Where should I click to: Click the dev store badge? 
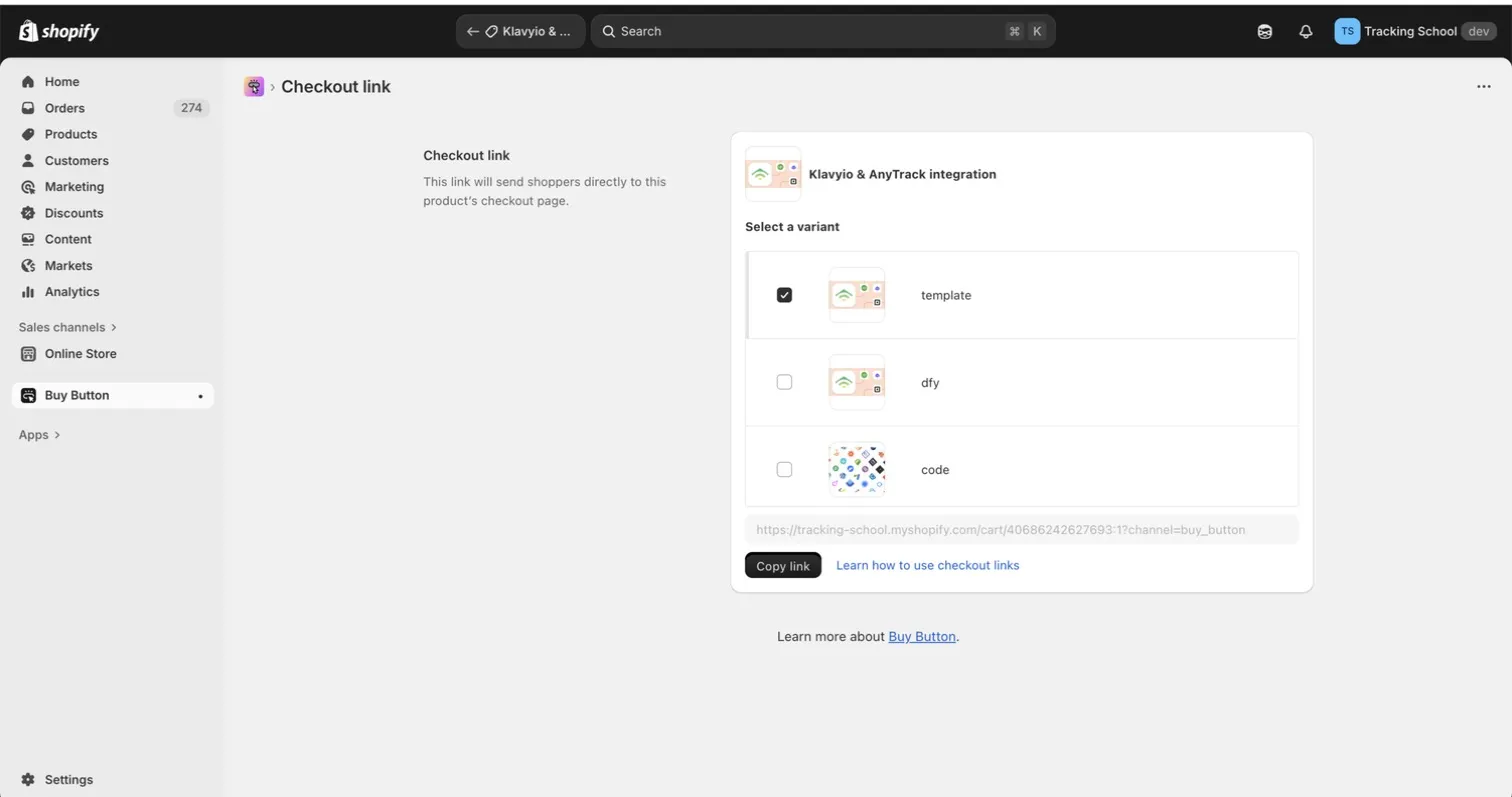1480,31
